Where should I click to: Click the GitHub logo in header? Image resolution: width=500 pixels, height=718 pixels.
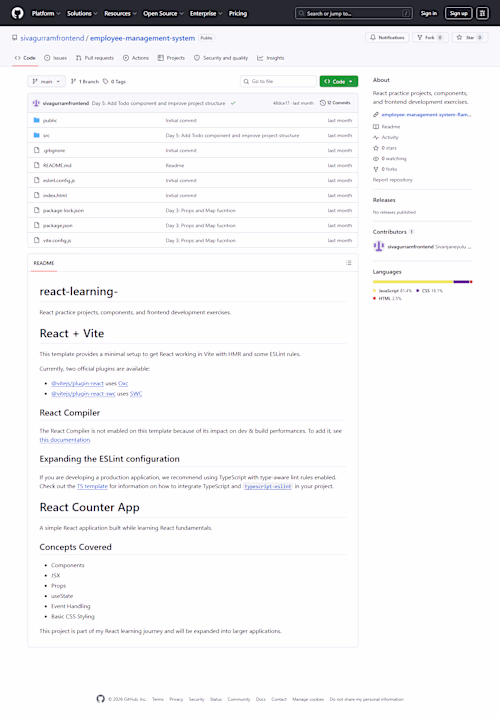[17, 13]
